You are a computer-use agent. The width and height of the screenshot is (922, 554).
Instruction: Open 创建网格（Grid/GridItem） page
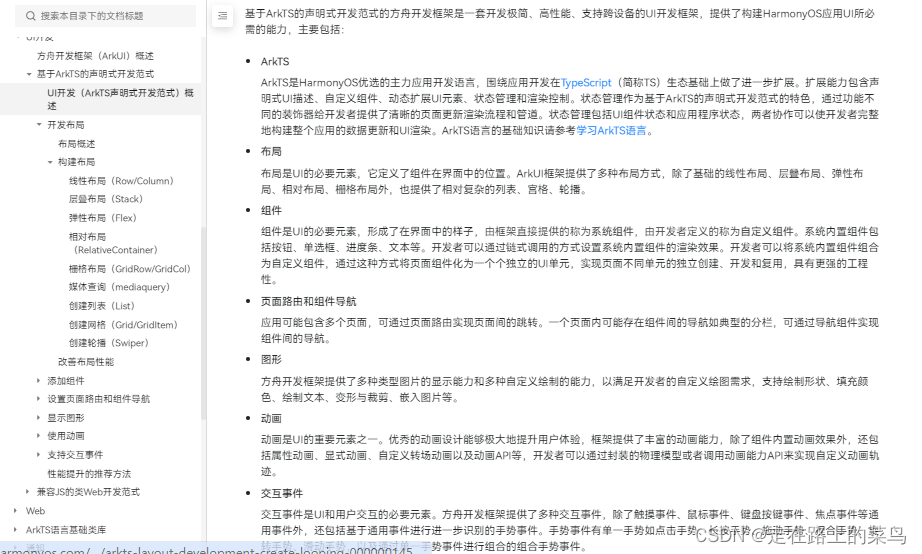pyautogui.click(x=123, y=325)
